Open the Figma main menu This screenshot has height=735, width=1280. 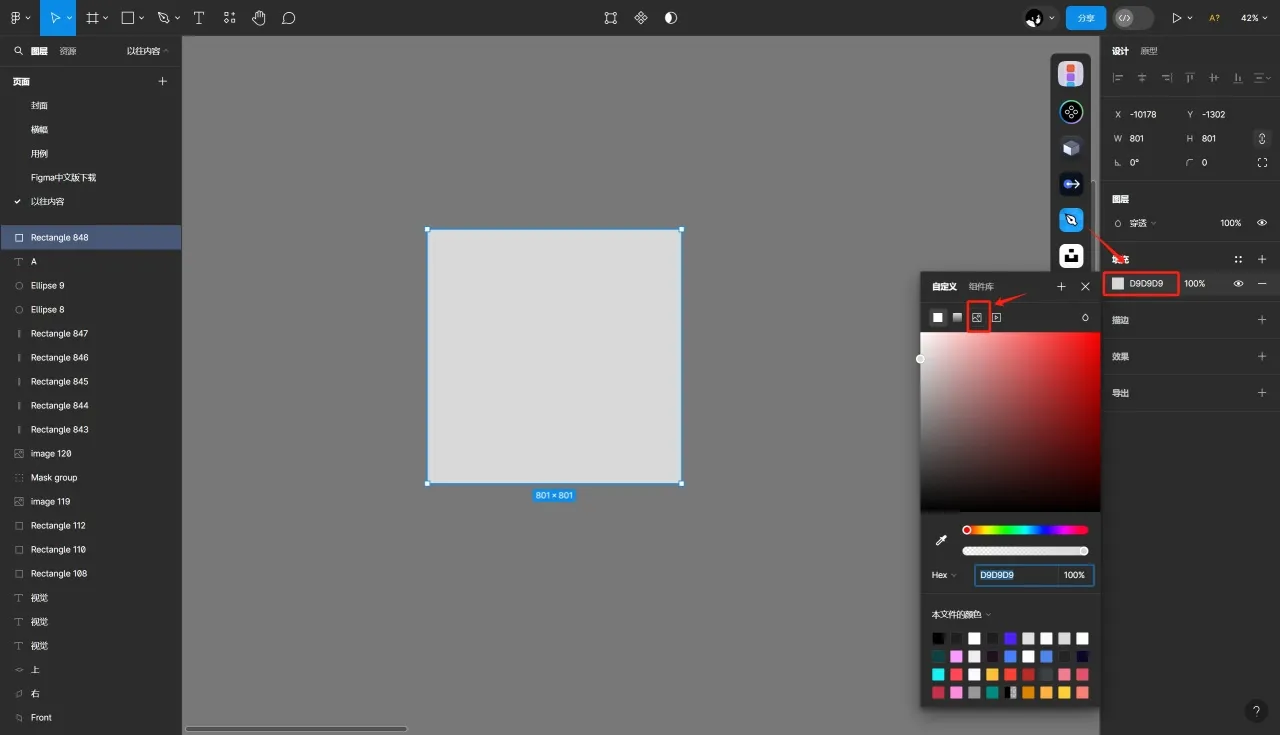[x=18, y=18]
